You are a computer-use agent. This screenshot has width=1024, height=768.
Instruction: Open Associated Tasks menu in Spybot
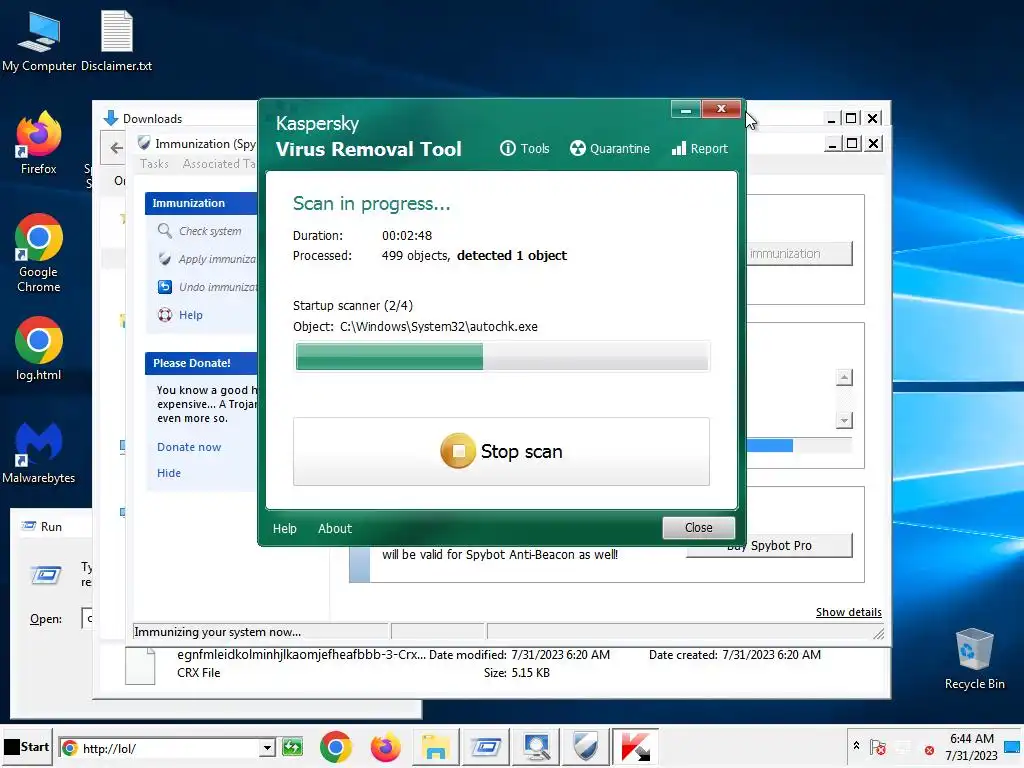coord(219,163)
